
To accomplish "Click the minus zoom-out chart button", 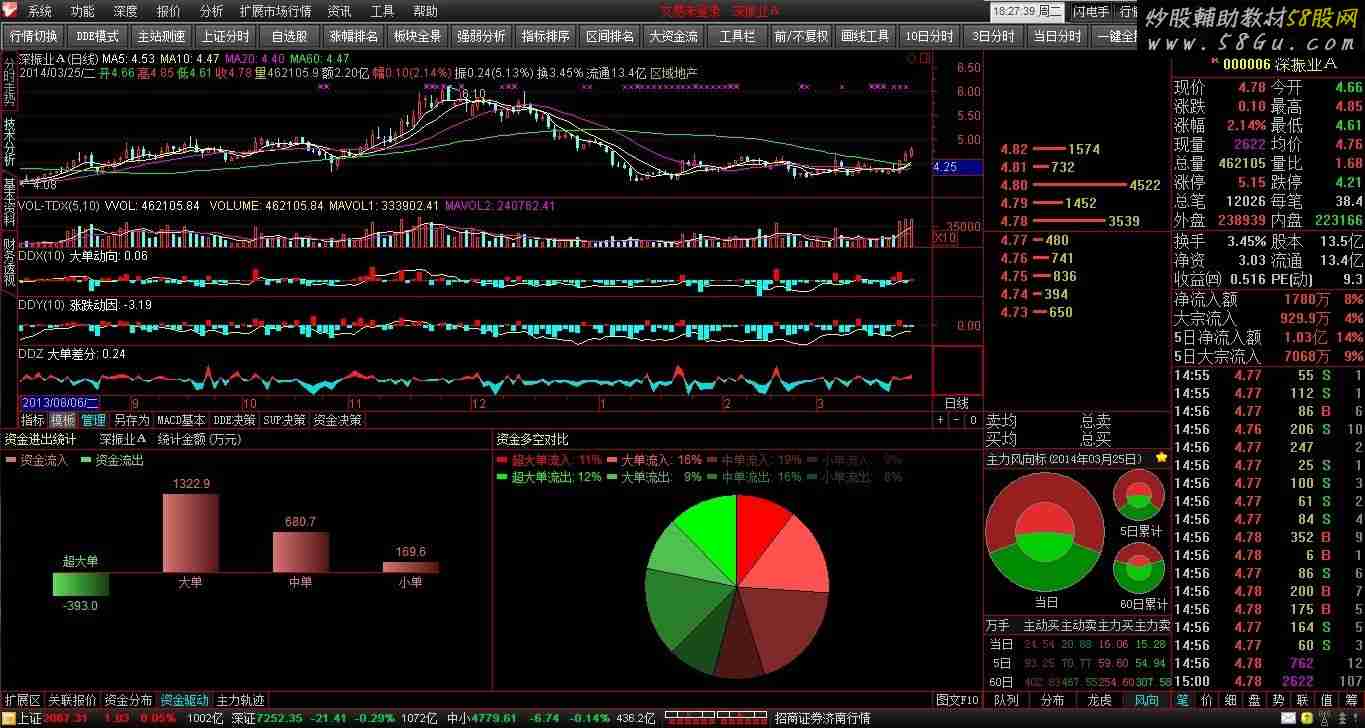I will 956,420.
